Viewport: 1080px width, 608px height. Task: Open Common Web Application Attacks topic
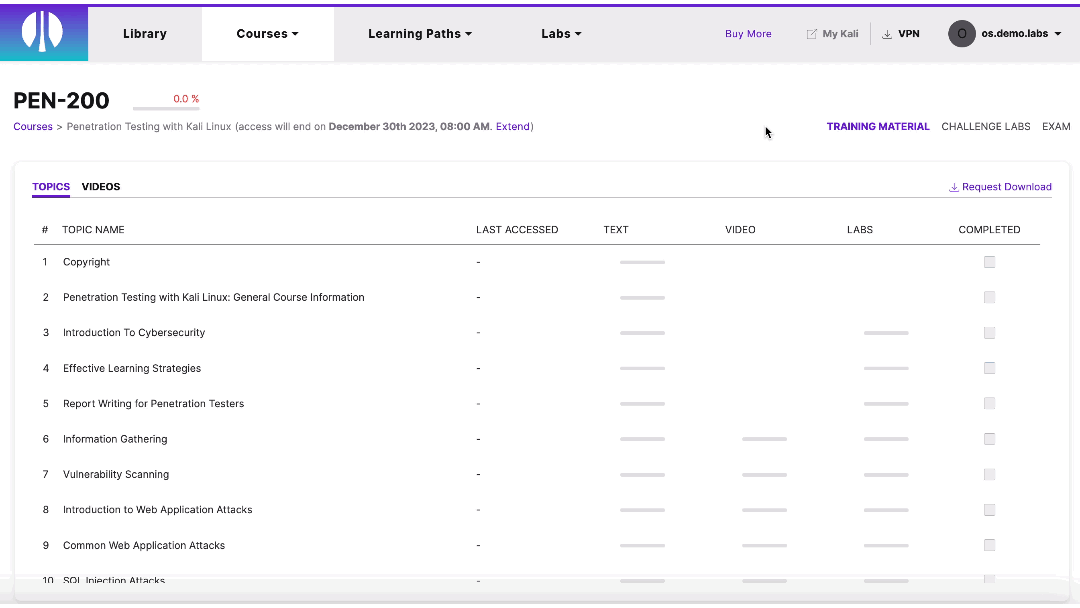click(x=143, y=545)
